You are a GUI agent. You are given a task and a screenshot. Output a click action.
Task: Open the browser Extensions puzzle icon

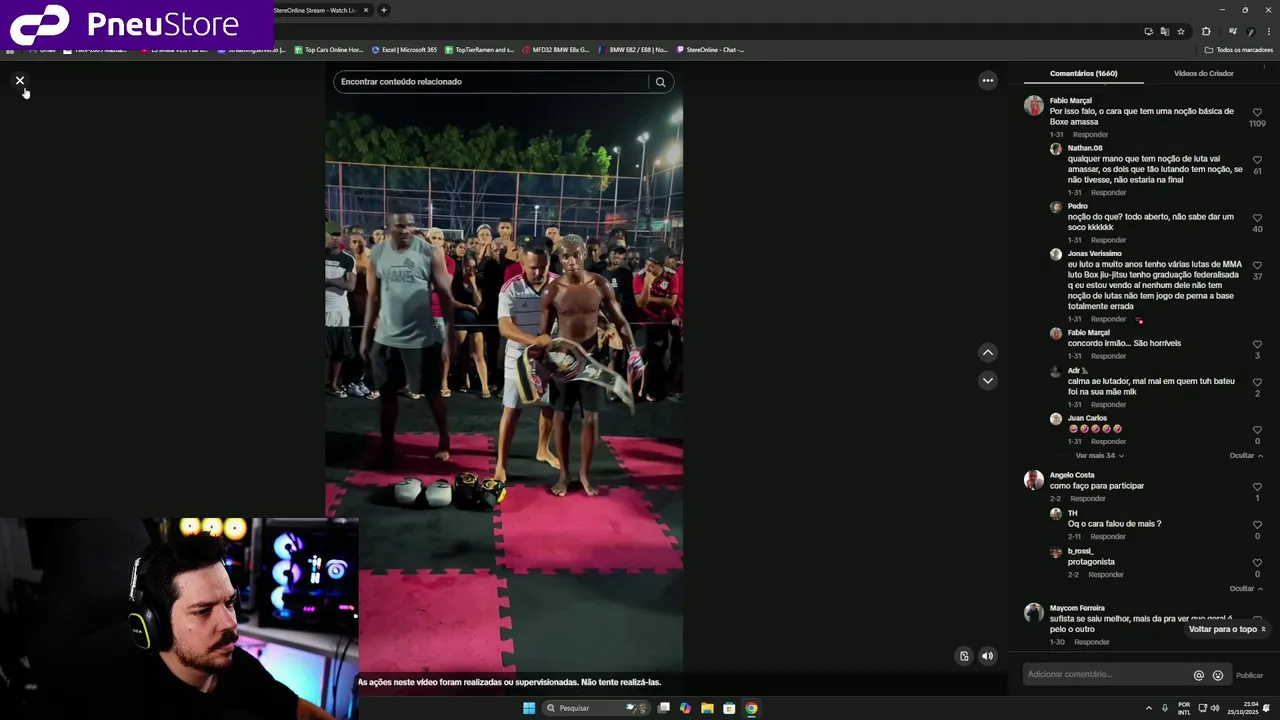(1206, 31)
